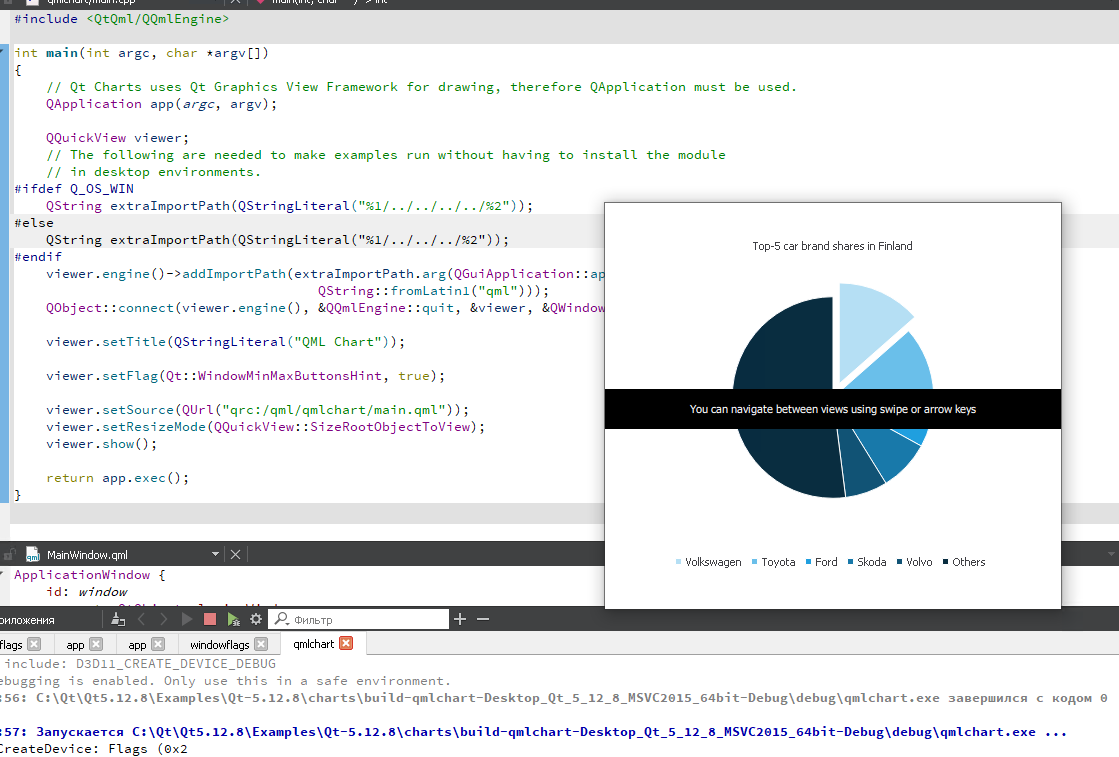Place cursor on QQuickView viewer line
The image size is (1119, 757).
(x=117, y=138)
